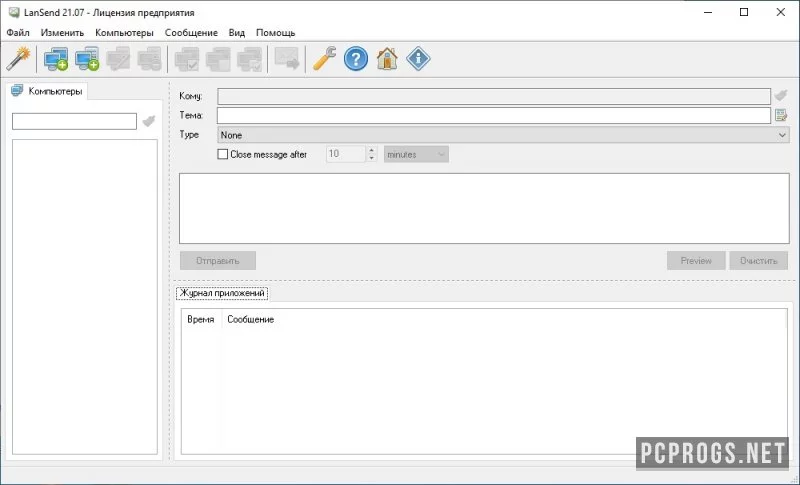
Task: Click the close-after number field showing 10
Action: pyautogui.click(x=346, y=154)
